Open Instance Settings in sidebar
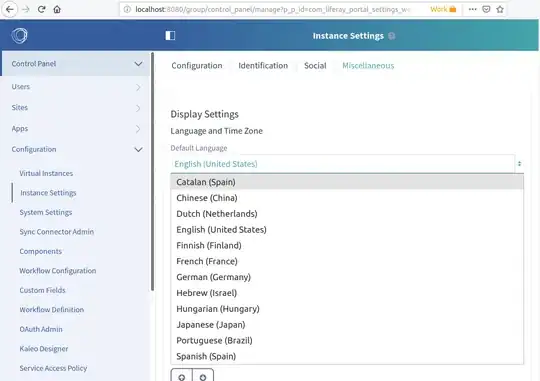This screenshot has height=381, width=540. [48, 193]
